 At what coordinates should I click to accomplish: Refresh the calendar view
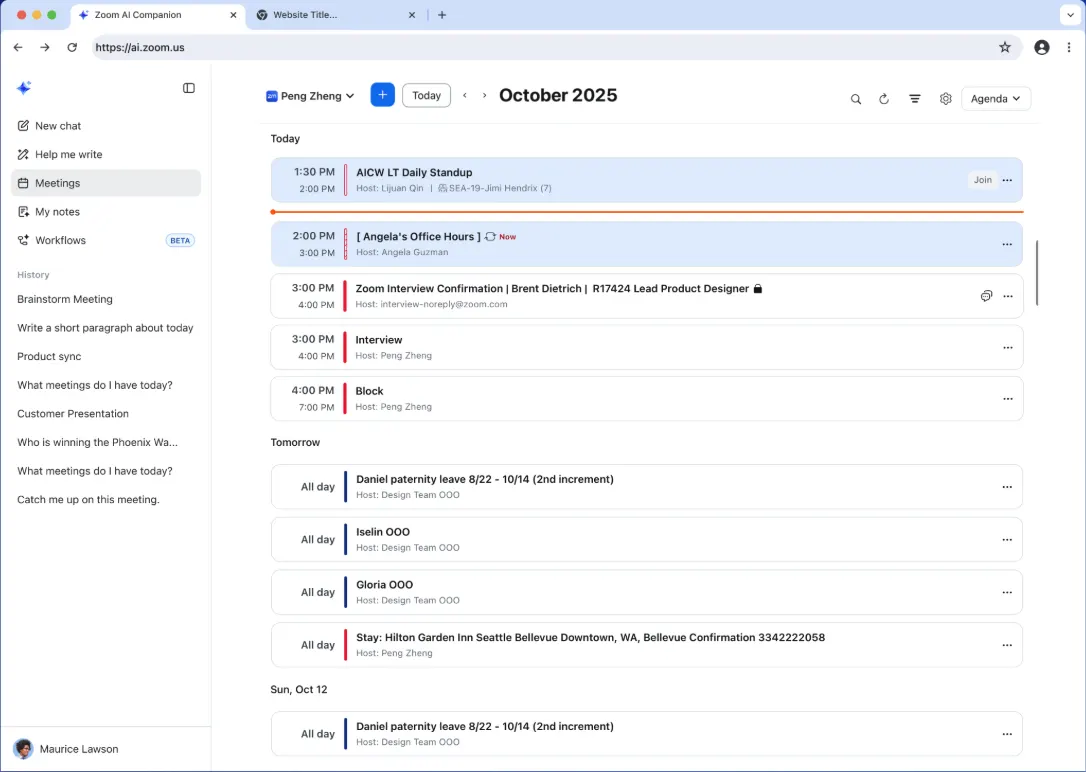click(884, 98)
